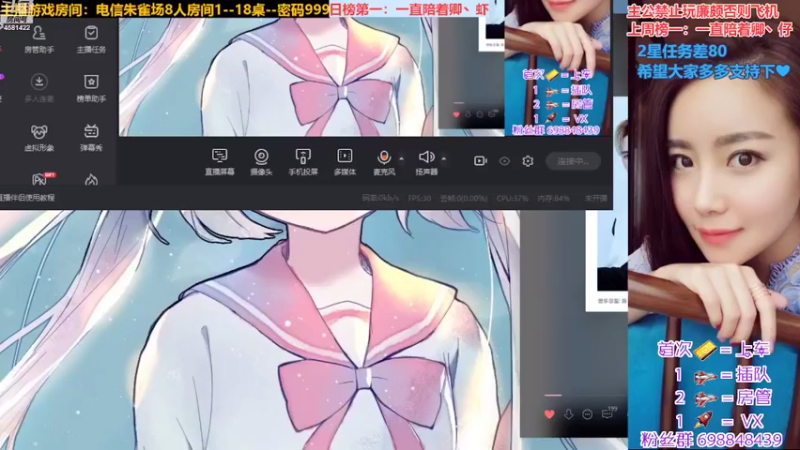800x450 pixels.
Task: Click the 丢帧:0(0.00%) dropped frames status
Action: pos(464,198)
